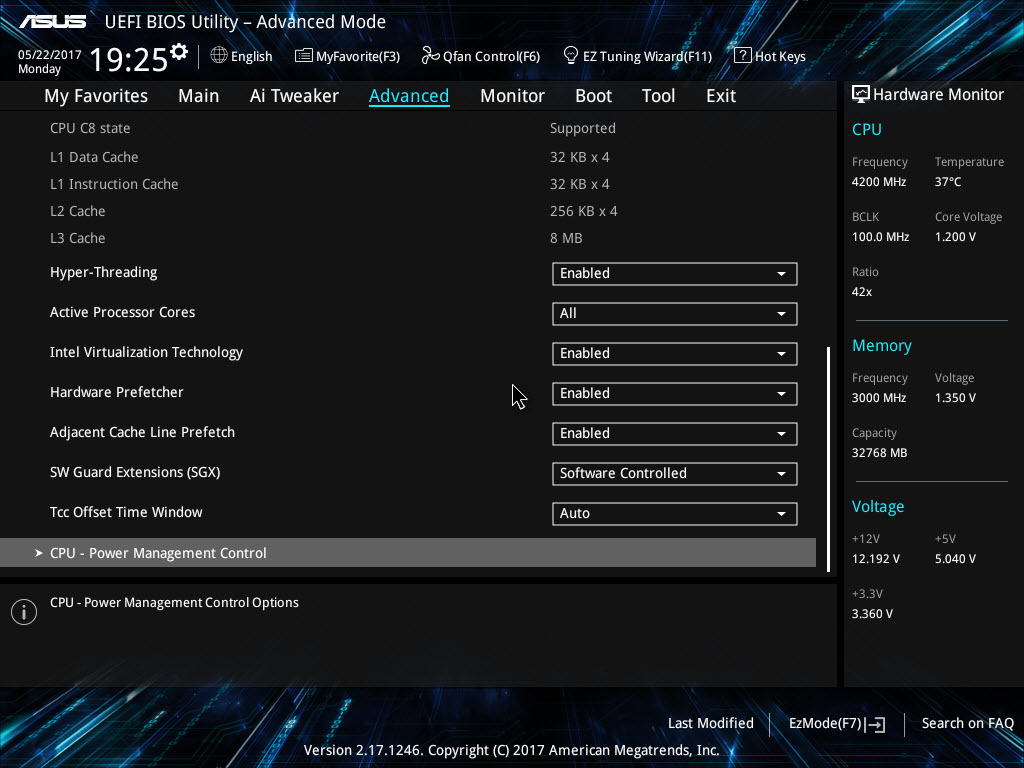This screenshot has width=1024, height=768.
Task: Open the Tcc Offset Time Window dropdown
Action: click(x=675, y=513)
